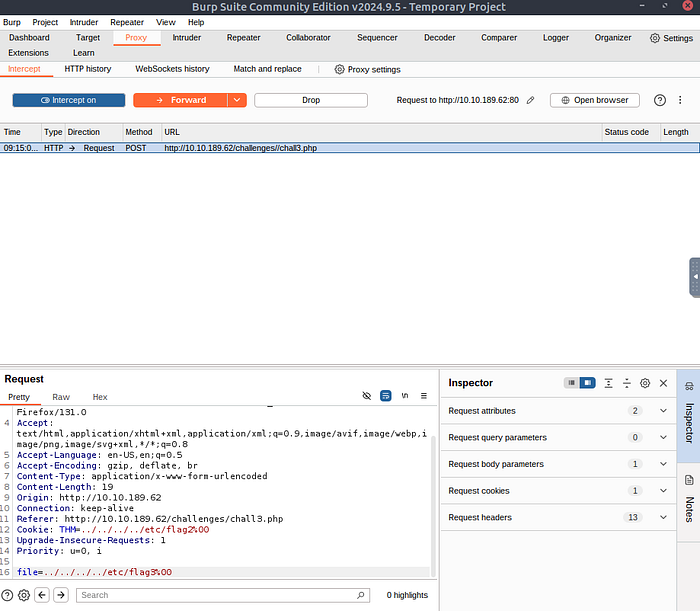Click the search magnifier icon
The image size is (700, 611).
361,595
